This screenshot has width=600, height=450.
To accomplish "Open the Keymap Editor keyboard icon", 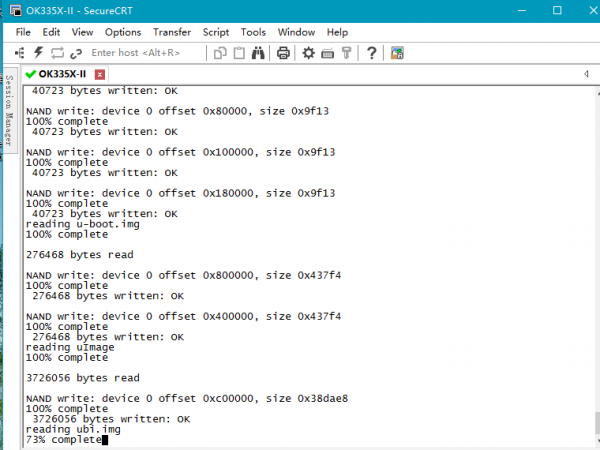I will (x=327, y=52).
